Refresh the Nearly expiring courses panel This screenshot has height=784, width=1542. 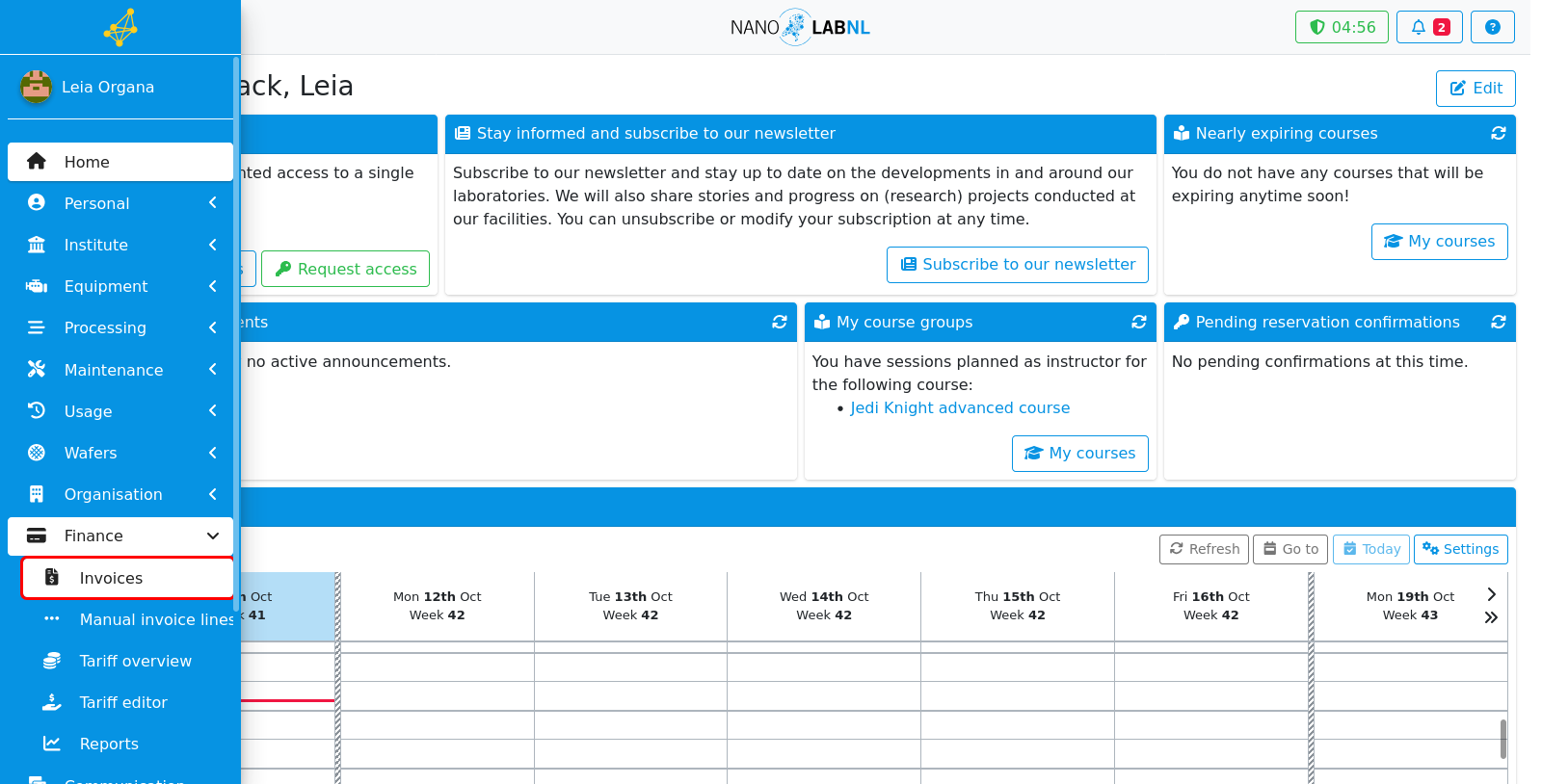[1498, 134]
